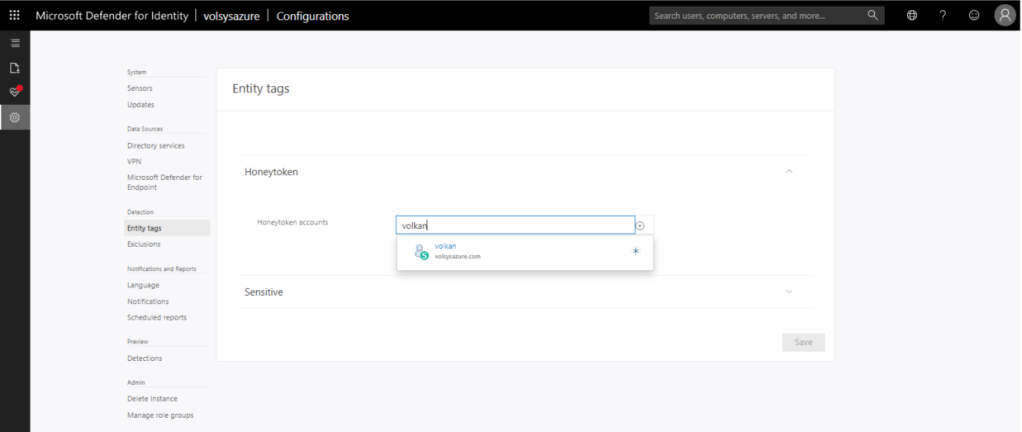Go to Exclusions under Detection
This screenshot has height=432, width=1022.
coord(143,244)
